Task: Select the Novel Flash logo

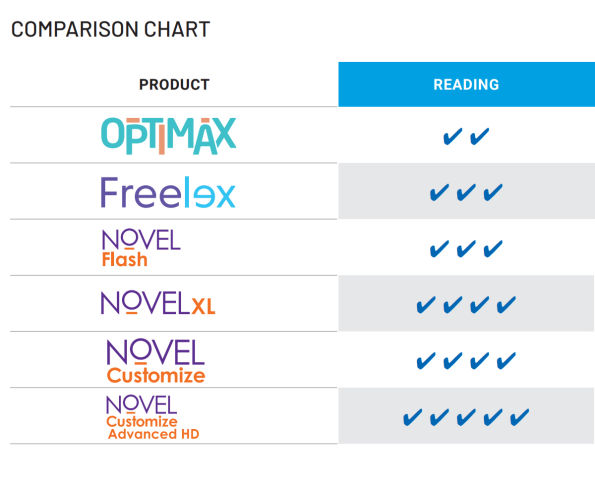Action: point(141,248)
